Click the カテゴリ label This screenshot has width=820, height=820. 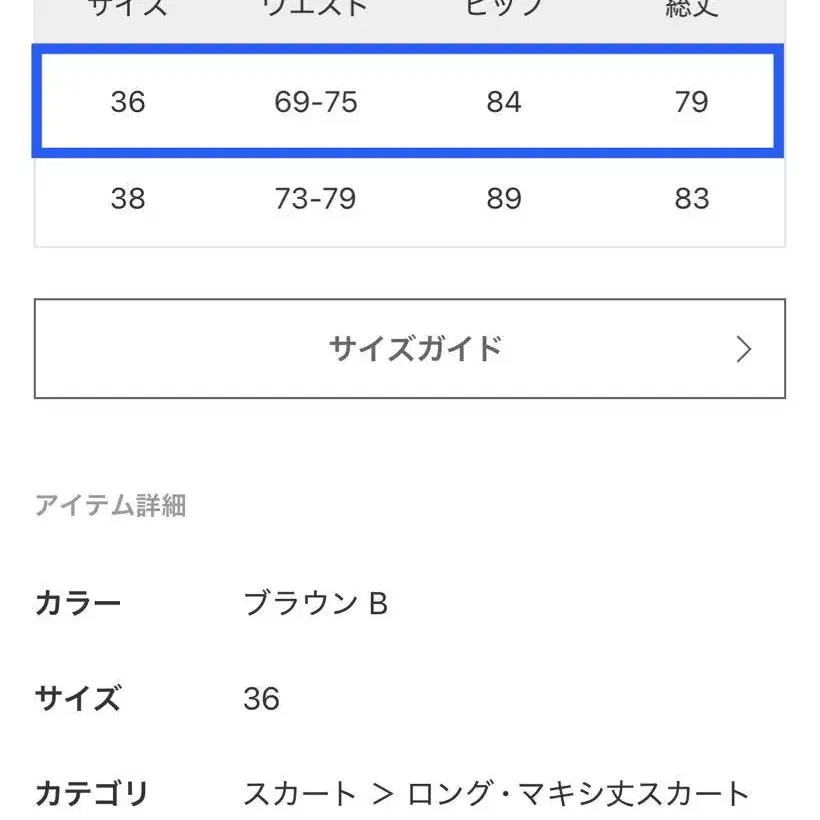pos(92,795)
